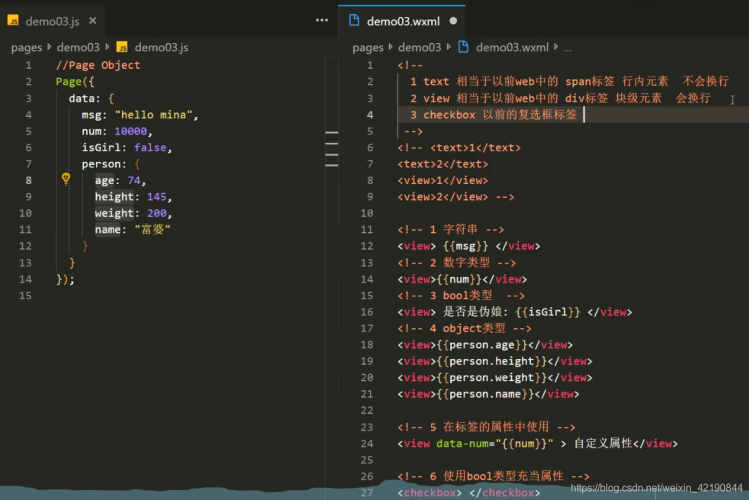The height and width of the screenshot is (500, 749).
Task: Click '{{person.name}}' on line 21
Action: (x=485, y=394)
